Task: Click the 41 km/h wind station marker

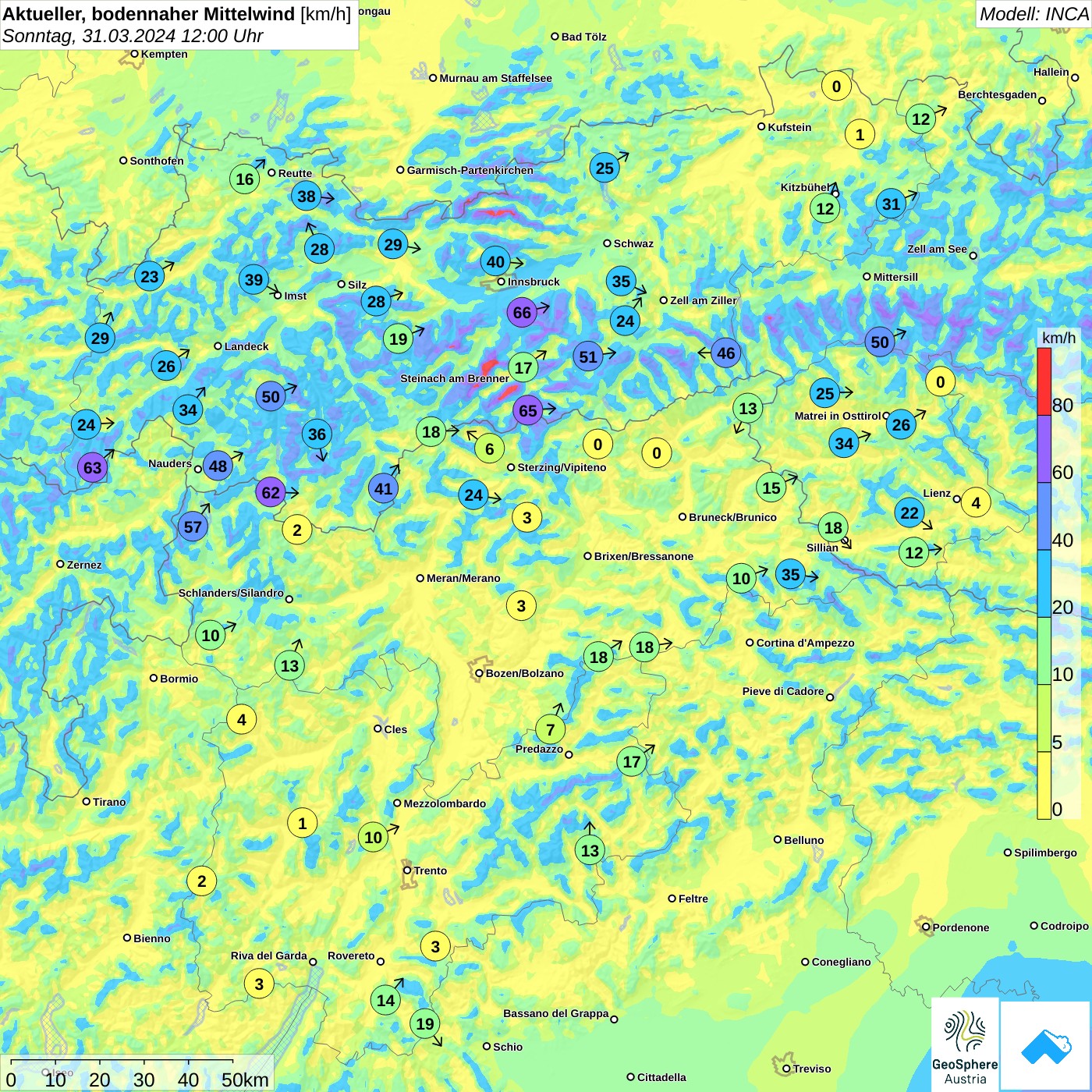Action: coord(383,488)
